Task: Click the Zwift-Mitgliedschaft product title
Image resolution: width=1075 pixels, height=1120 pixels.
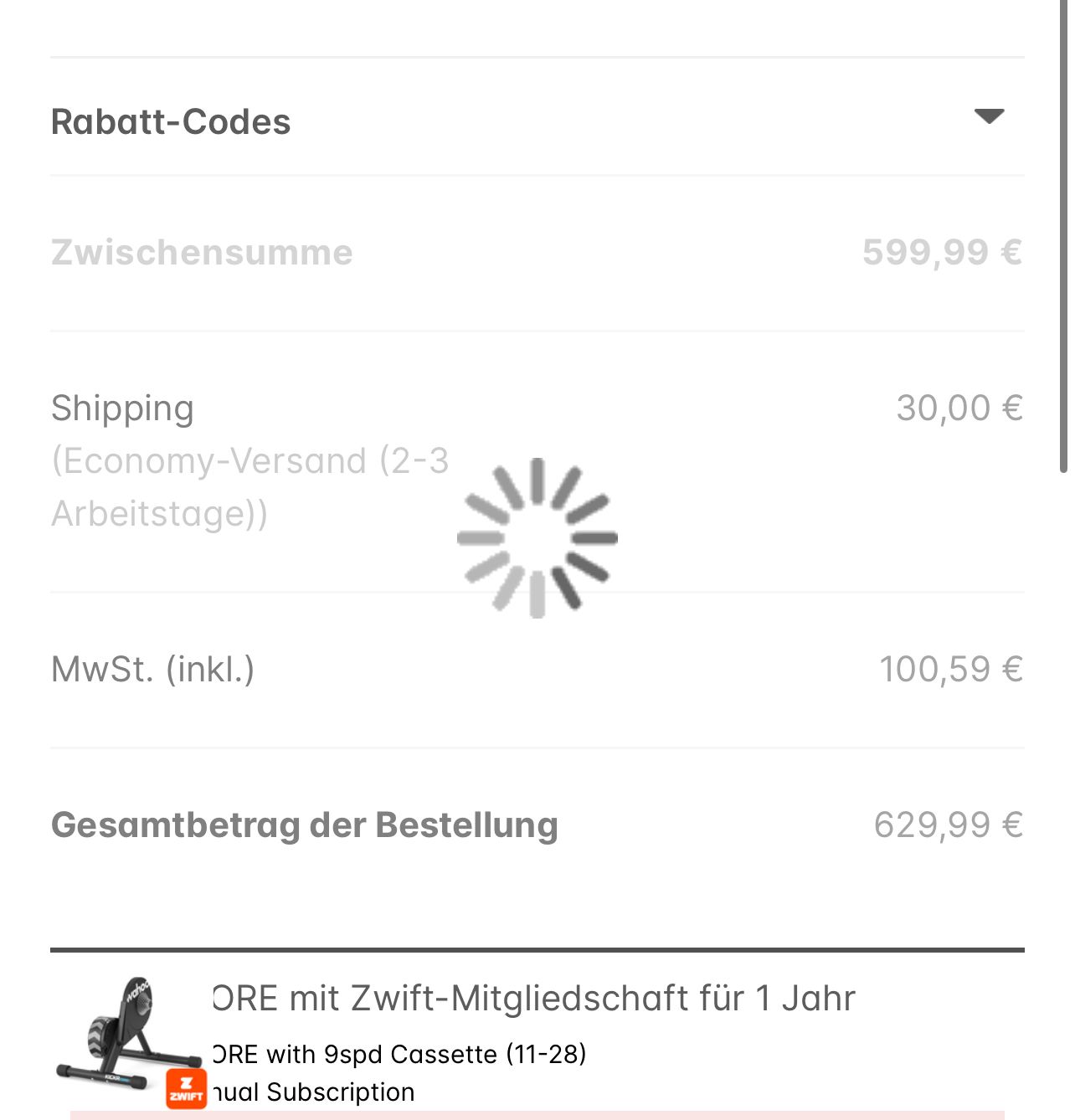Action: pyautogui.click(x=534, y=999)
